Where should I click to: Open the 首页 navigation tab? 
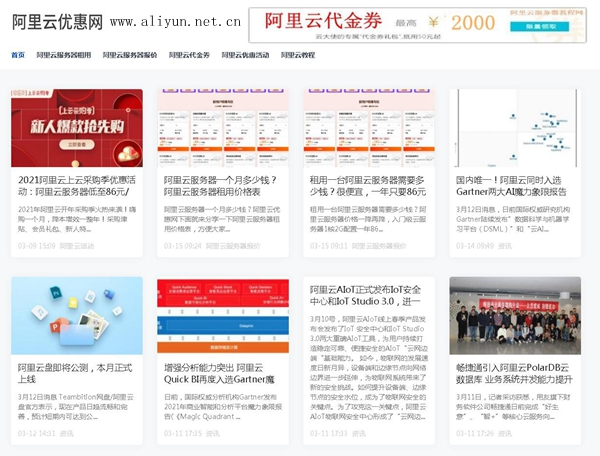click(x=18, y=55)
